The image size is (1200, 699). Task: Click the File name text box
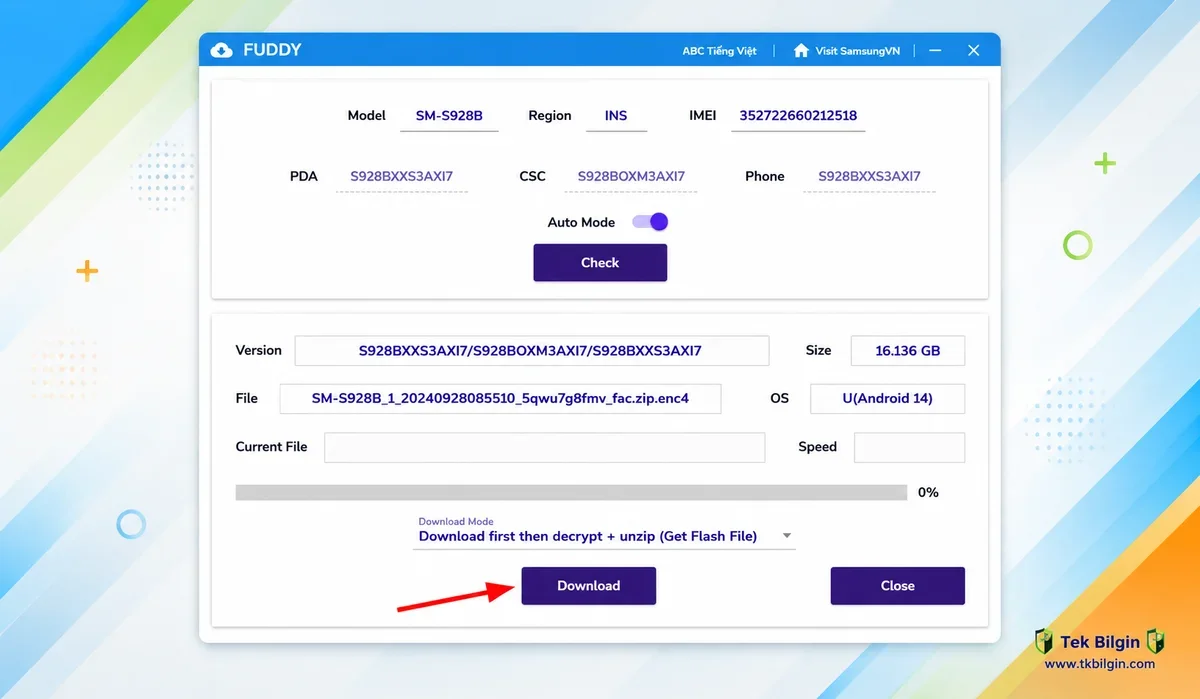pos(500,398)
